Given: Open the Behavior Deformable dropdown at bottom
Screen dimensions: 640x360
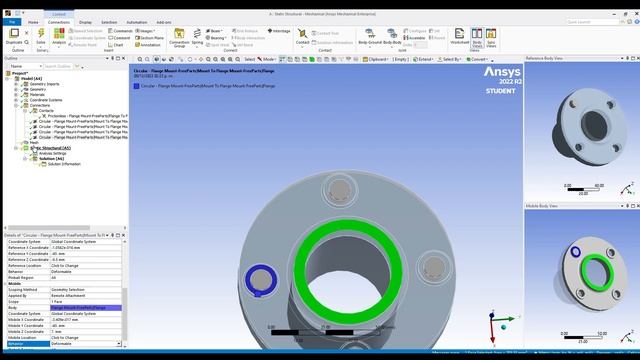Looking at the screenshot, I should 119,344.
